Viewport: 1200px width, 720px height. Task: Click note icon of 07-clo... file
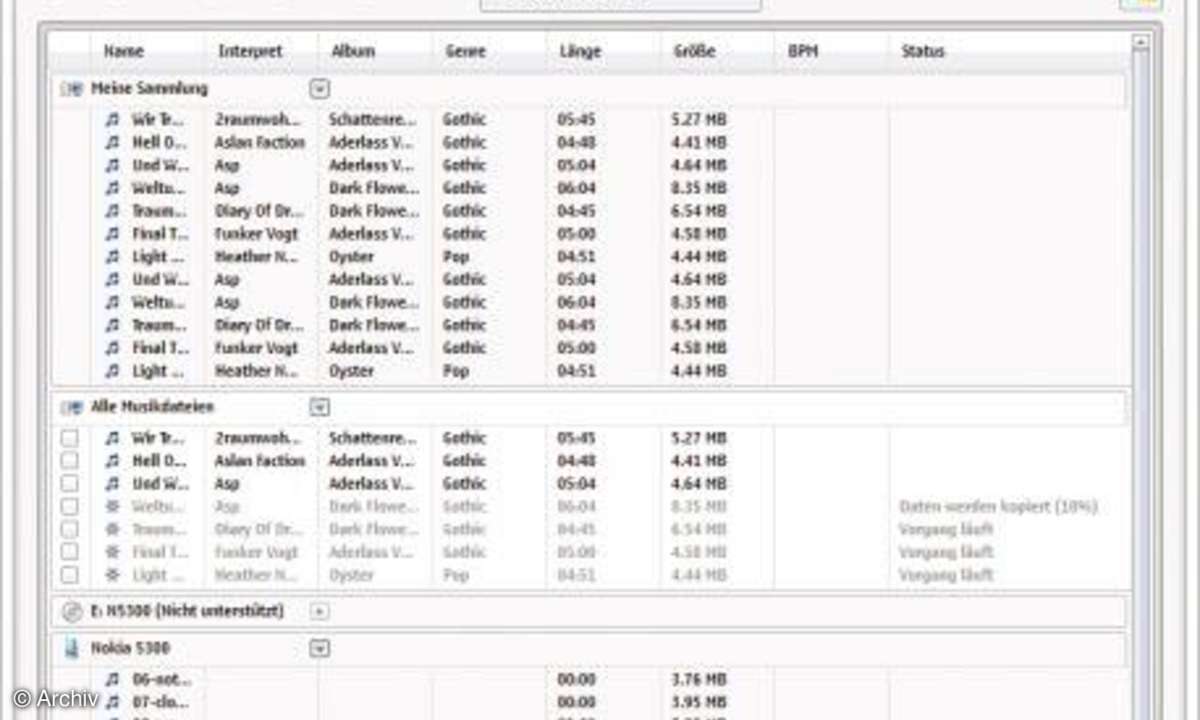click(x=112, y=702)
